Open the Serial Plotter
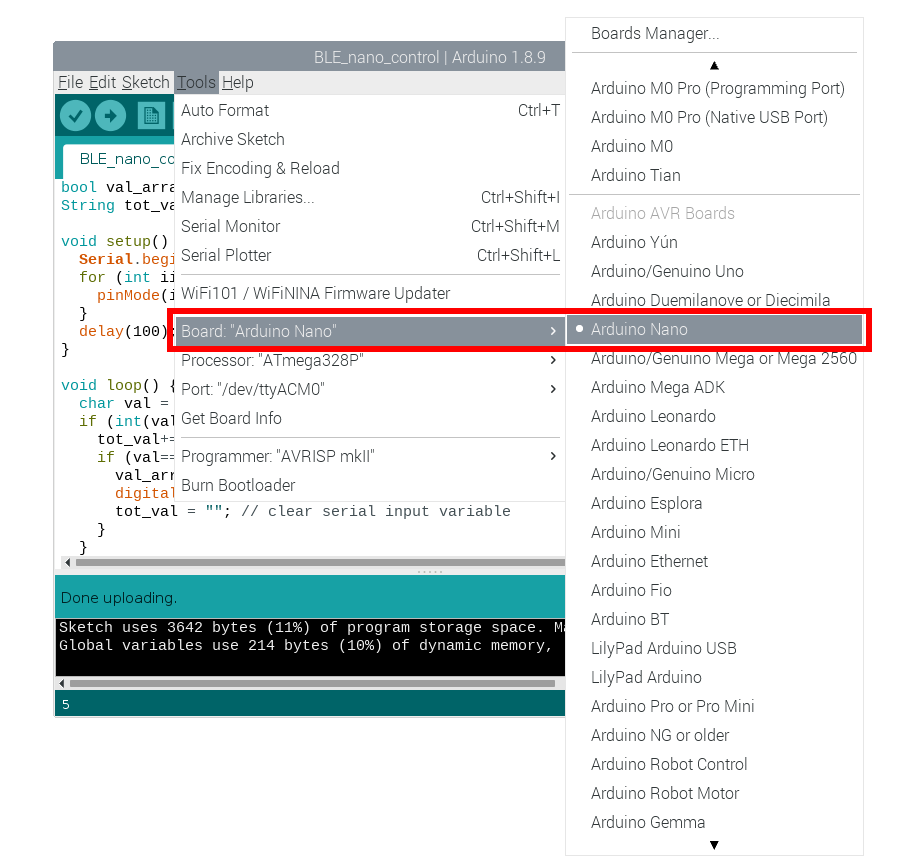Screen dimensions: 908x856 tap(370, 255)
